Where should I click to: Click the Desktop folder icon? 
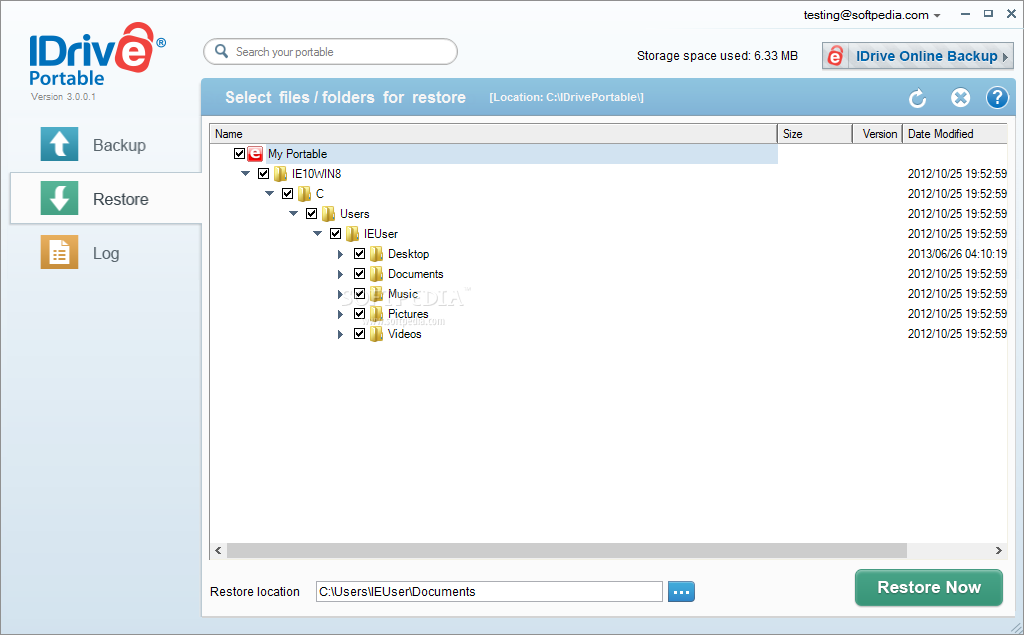[x=377, y=254]
